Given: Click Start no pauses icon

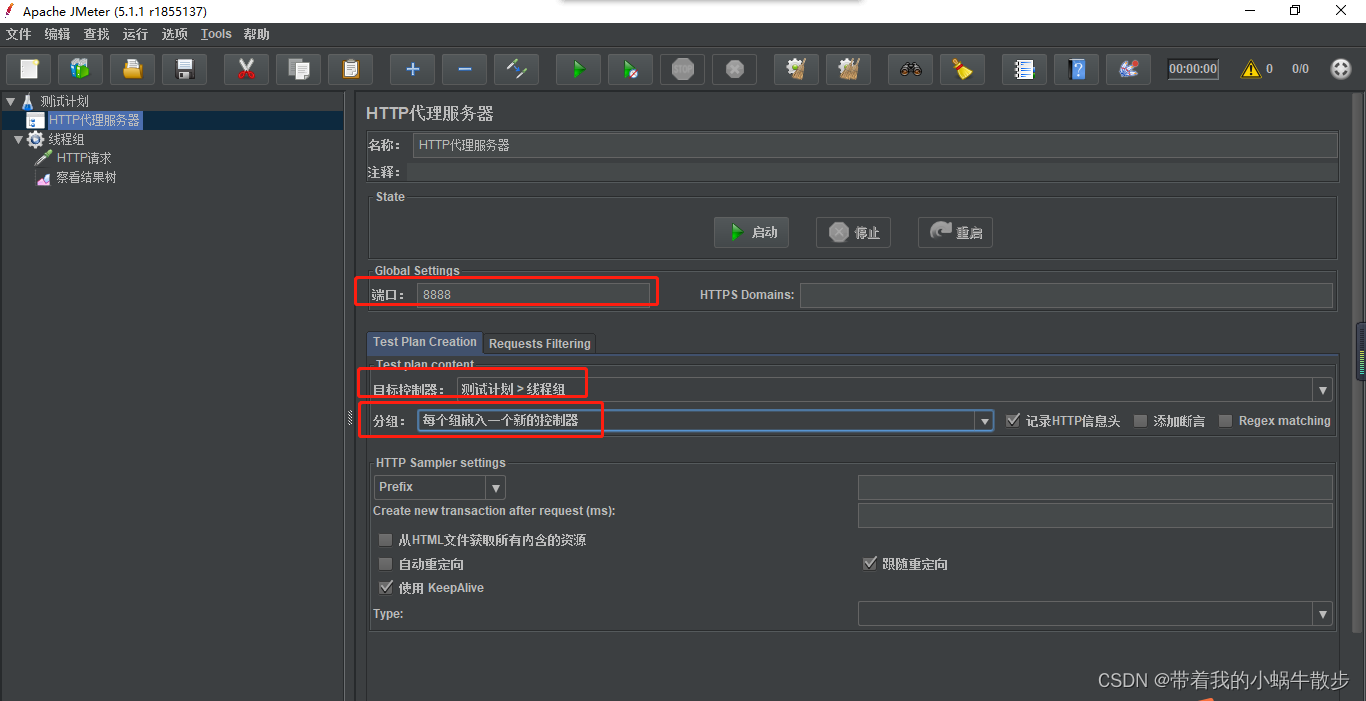Looking at the screenshot, I should [x=630, y=69].
